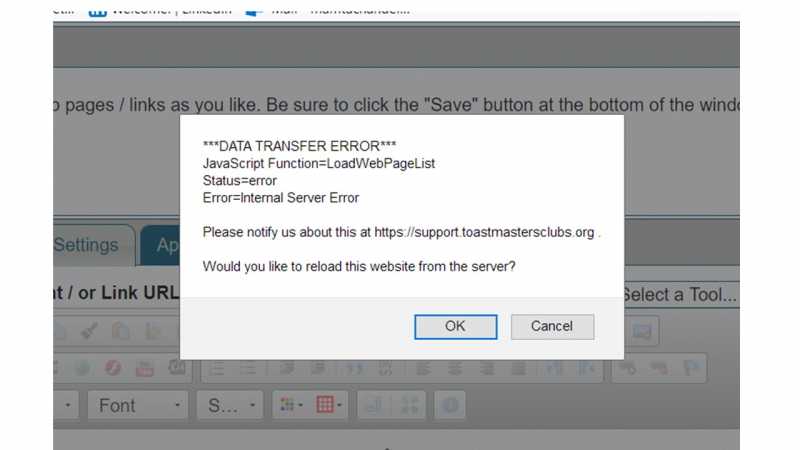Screen dimensions: 800x450
Task: Justify the paragraph text
Action: pyautogui.click(x=518, y=368)
